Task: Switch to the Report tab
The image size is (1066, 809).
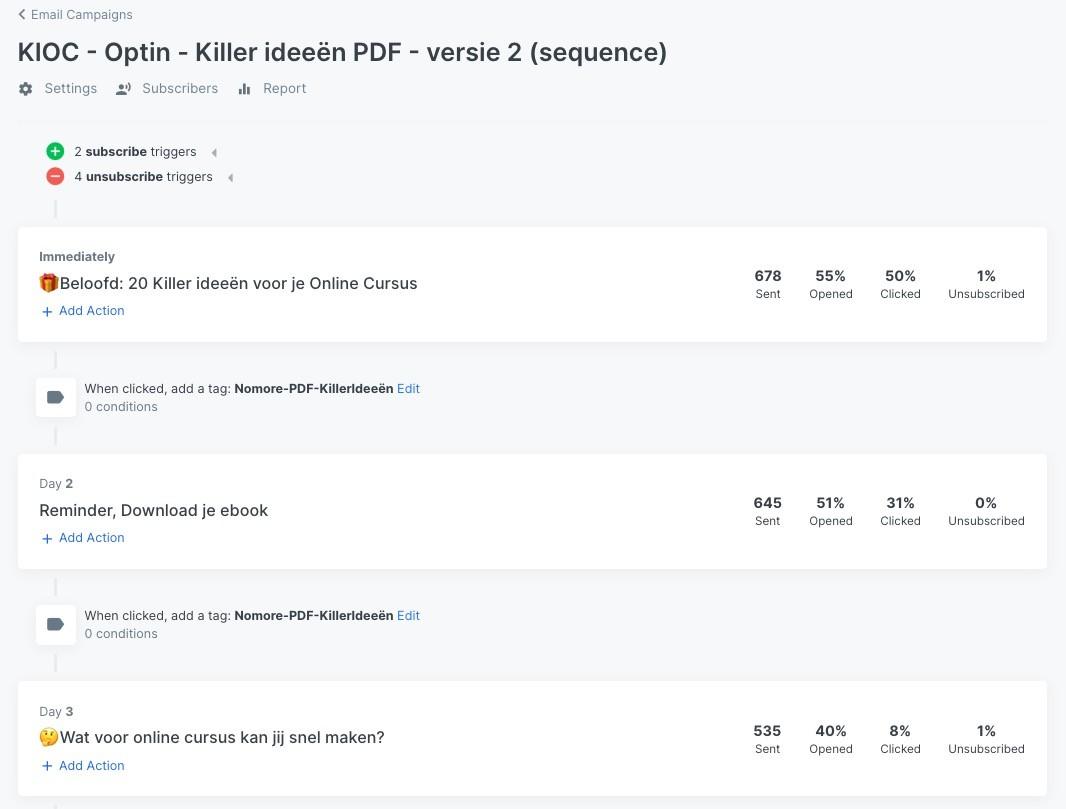Action: (284, 88)
